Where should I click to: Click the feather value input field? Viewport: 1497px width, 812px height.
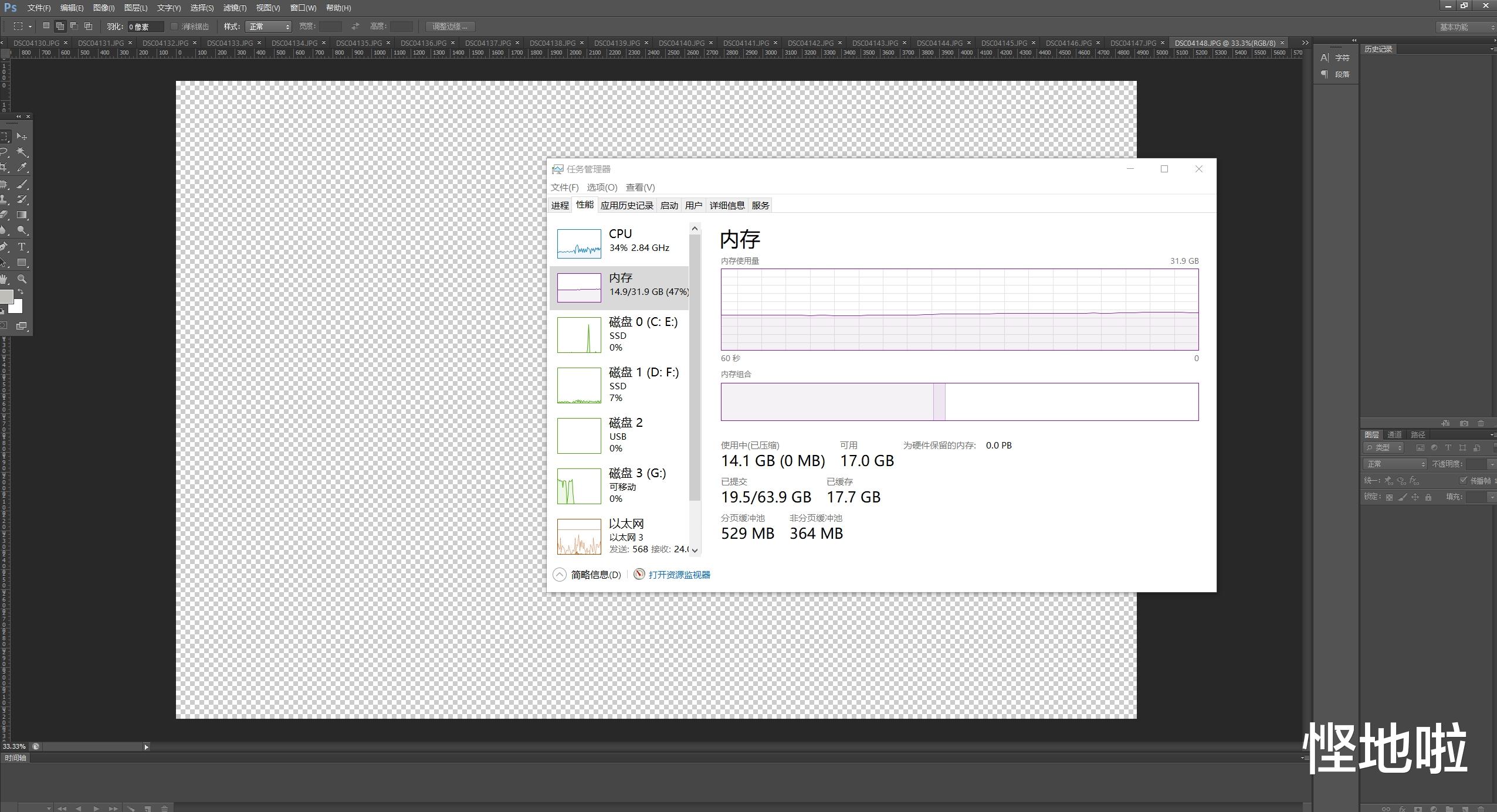click(x=145, y=26)
